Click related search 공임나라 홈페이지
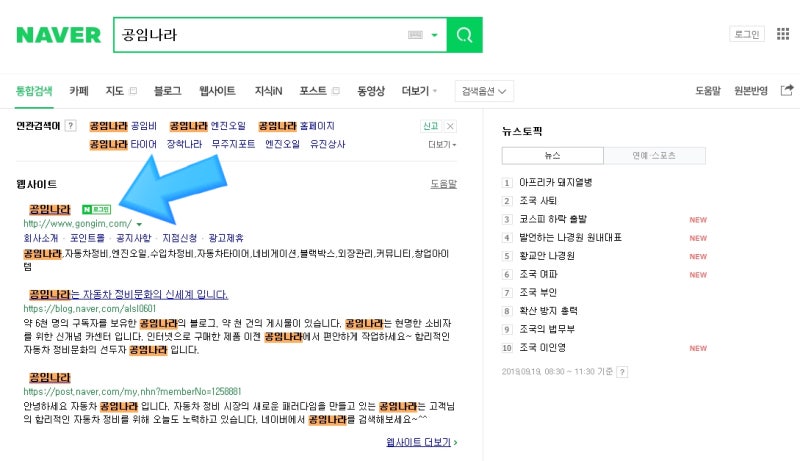 (x=296, y=126)
